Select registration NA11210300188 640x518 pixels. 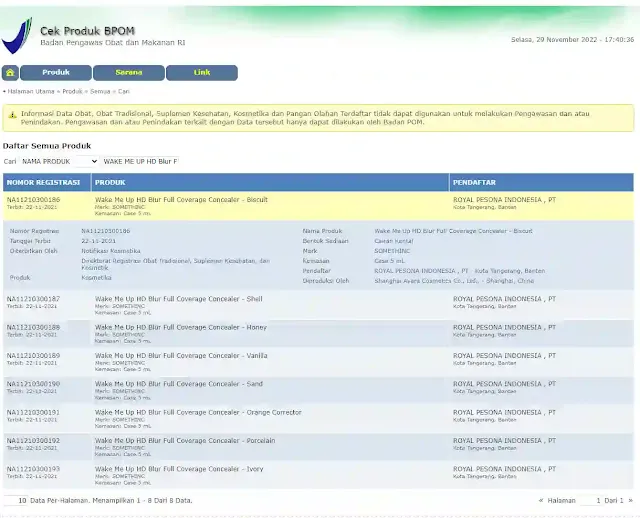(33, 327)
